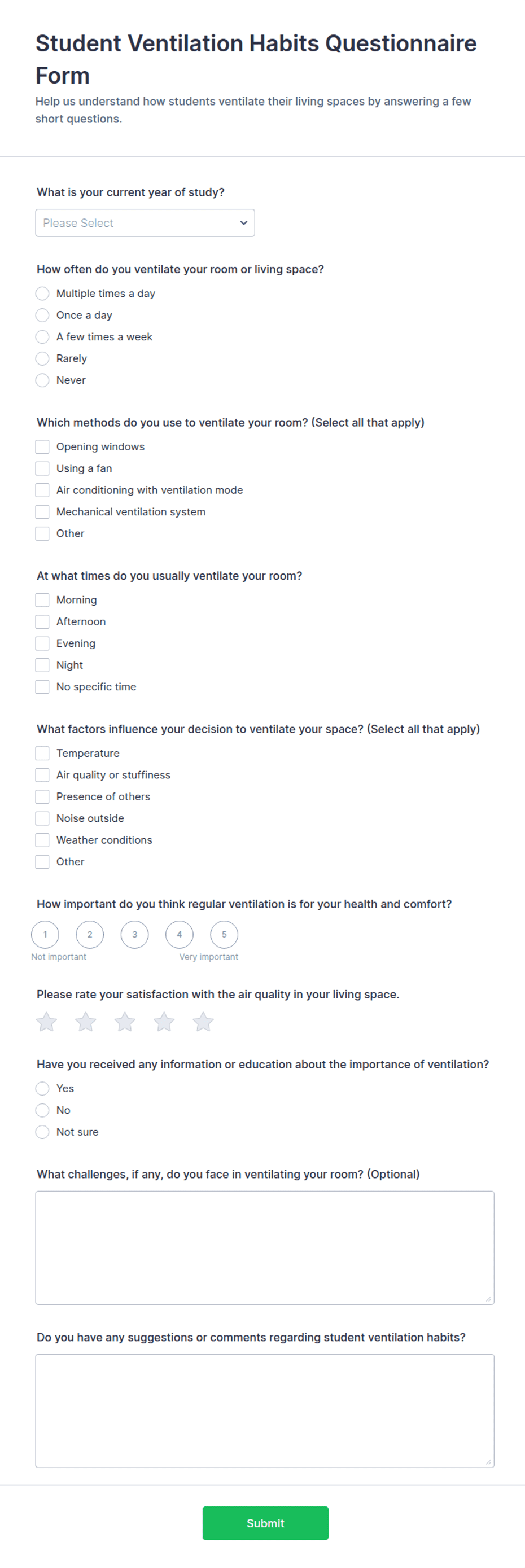
Task: Focus the ventilation challenges text area
Action: (x=265, y=1248)
